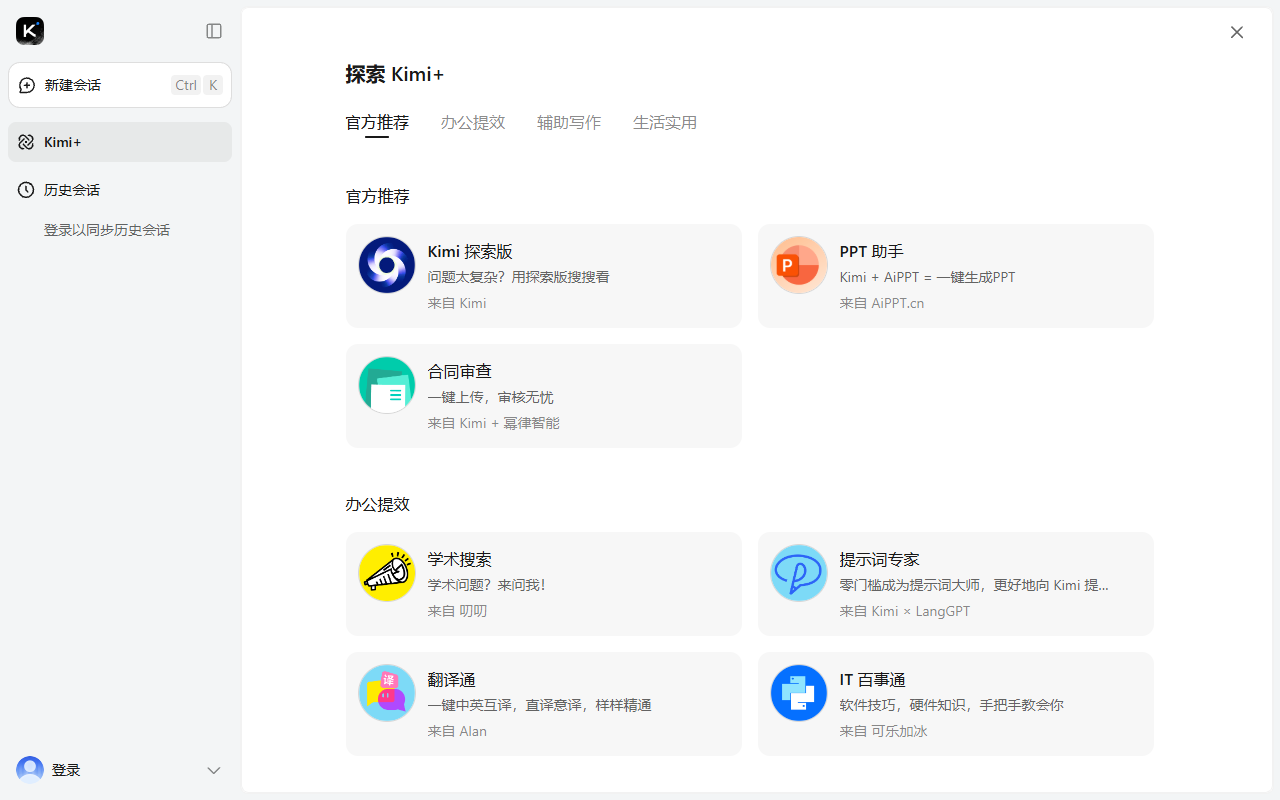Click text 来自 Kimi + 幂律智能
1280x800 pixels.
click(x=494, y=423)
